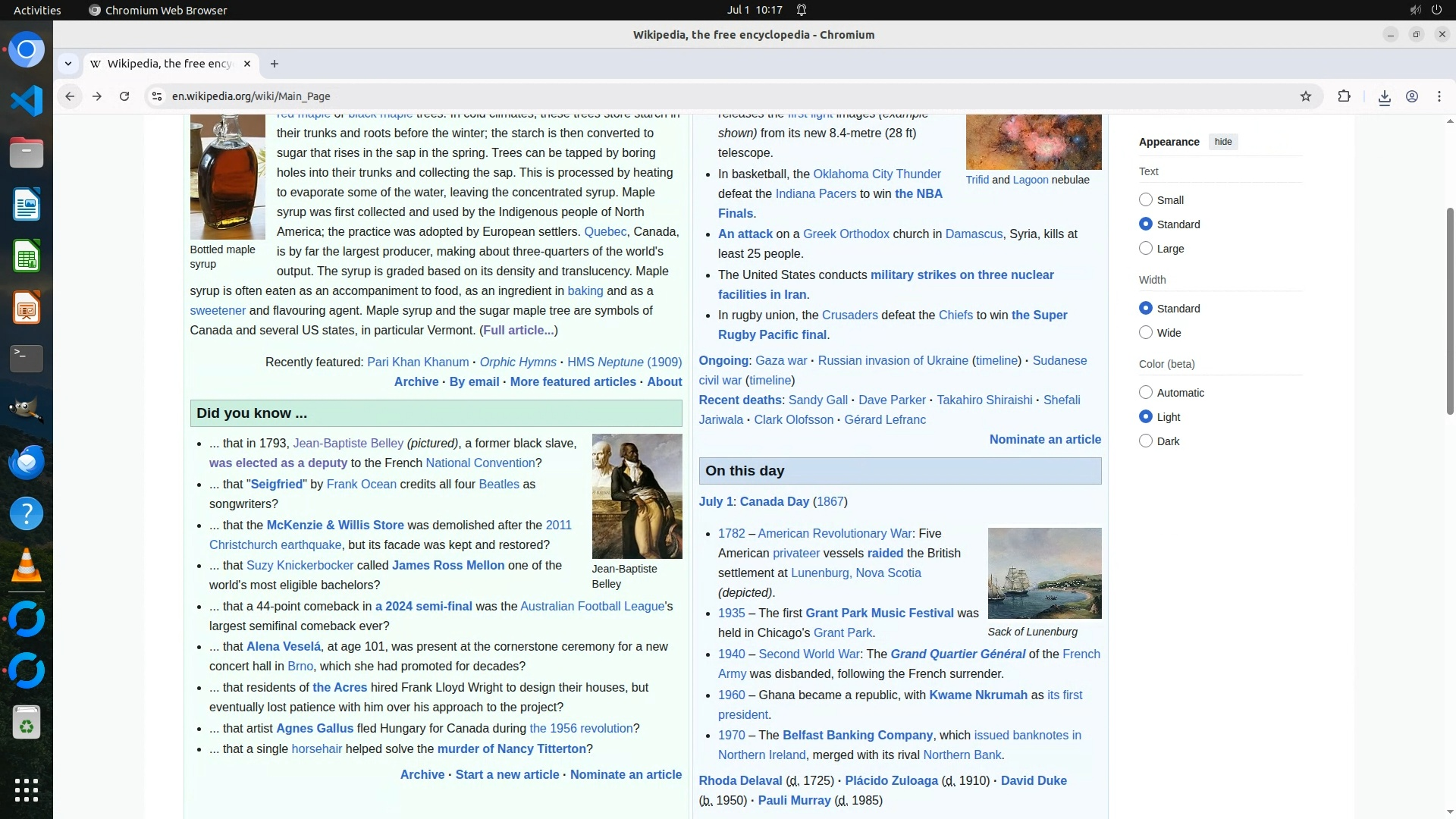This screenshot has width=1456, height=819.
Task: Hide the Appearance panel
Action: pos(1222,142)
